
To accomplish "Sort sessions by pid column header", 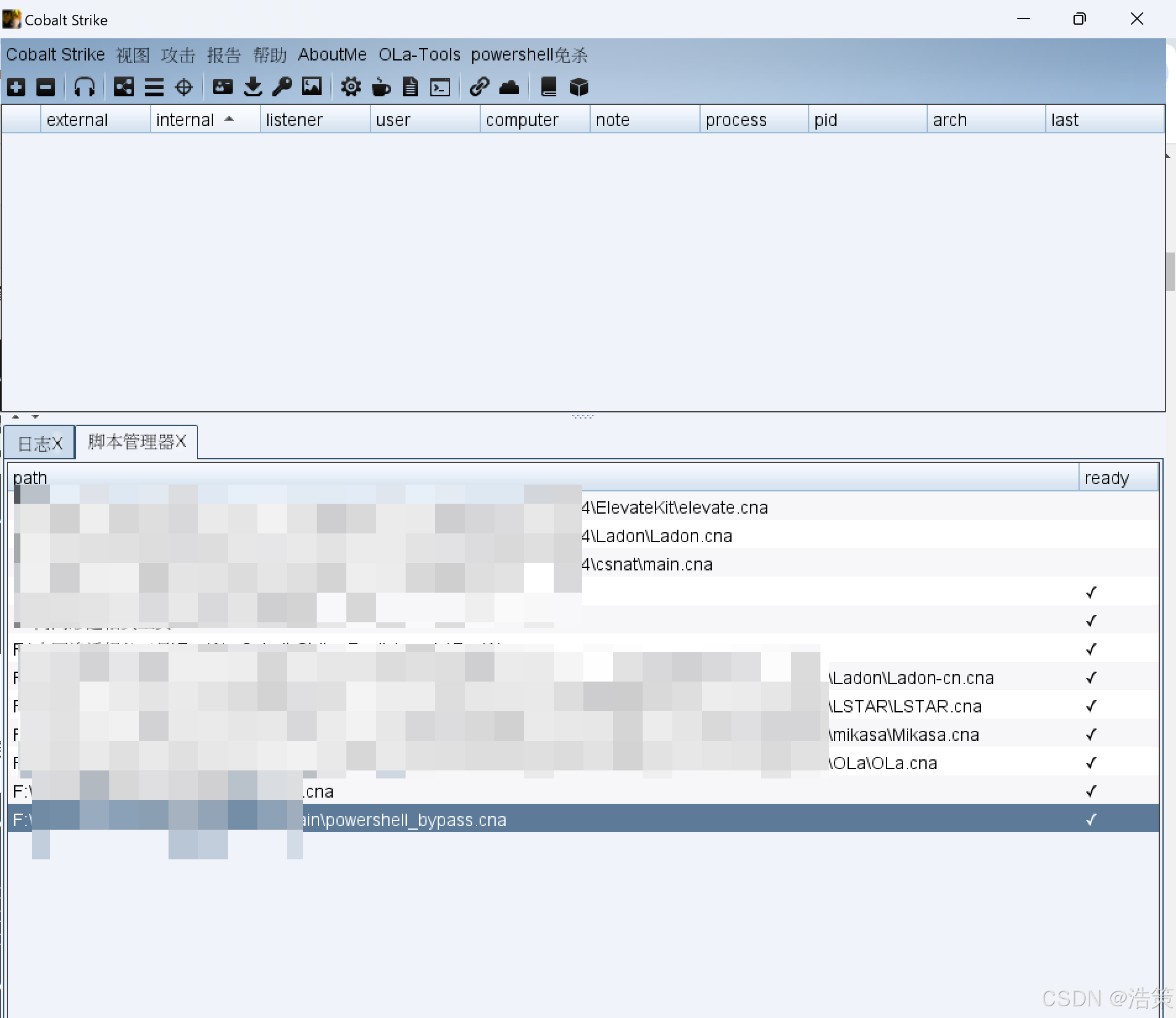I will tap(868, 120).
